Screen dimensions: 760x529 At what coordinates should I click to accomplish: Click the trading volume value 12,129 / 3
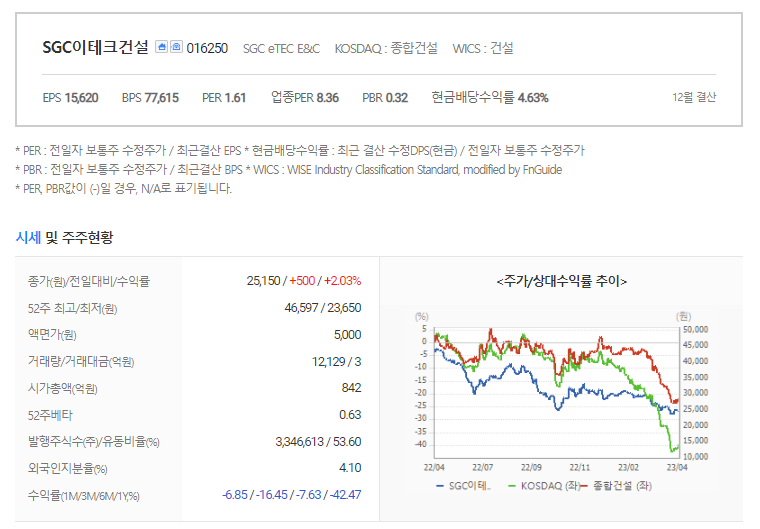pos(336,362)
